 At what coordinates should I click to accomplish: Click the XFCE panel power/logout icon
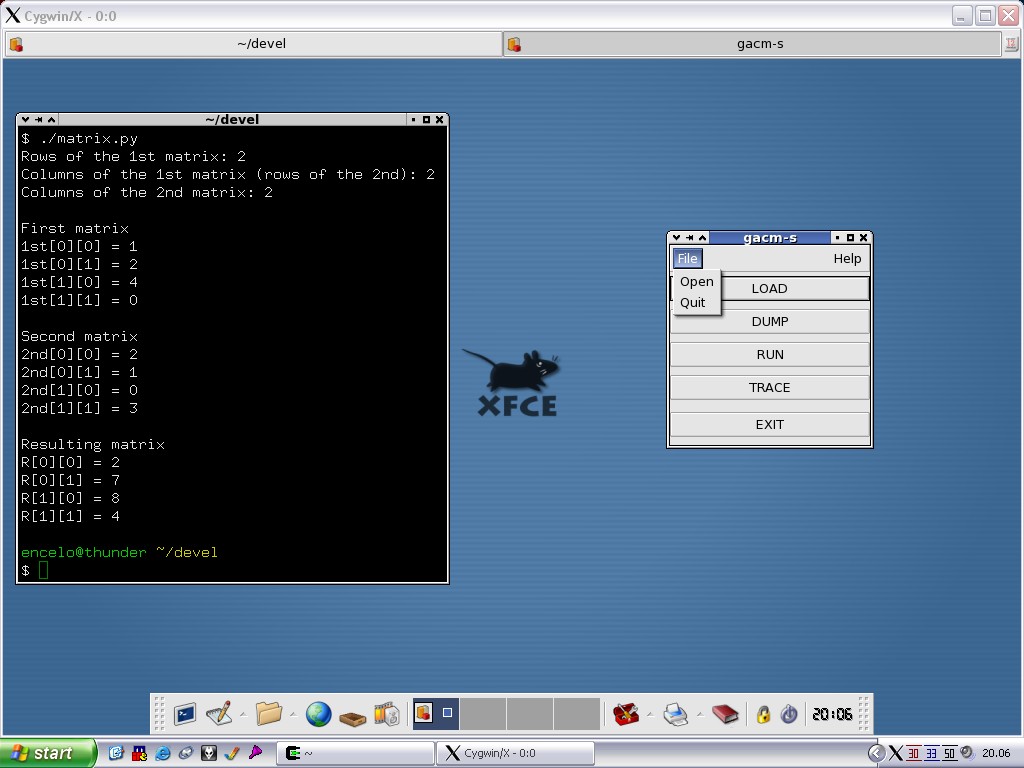click(x=789, y=714)
